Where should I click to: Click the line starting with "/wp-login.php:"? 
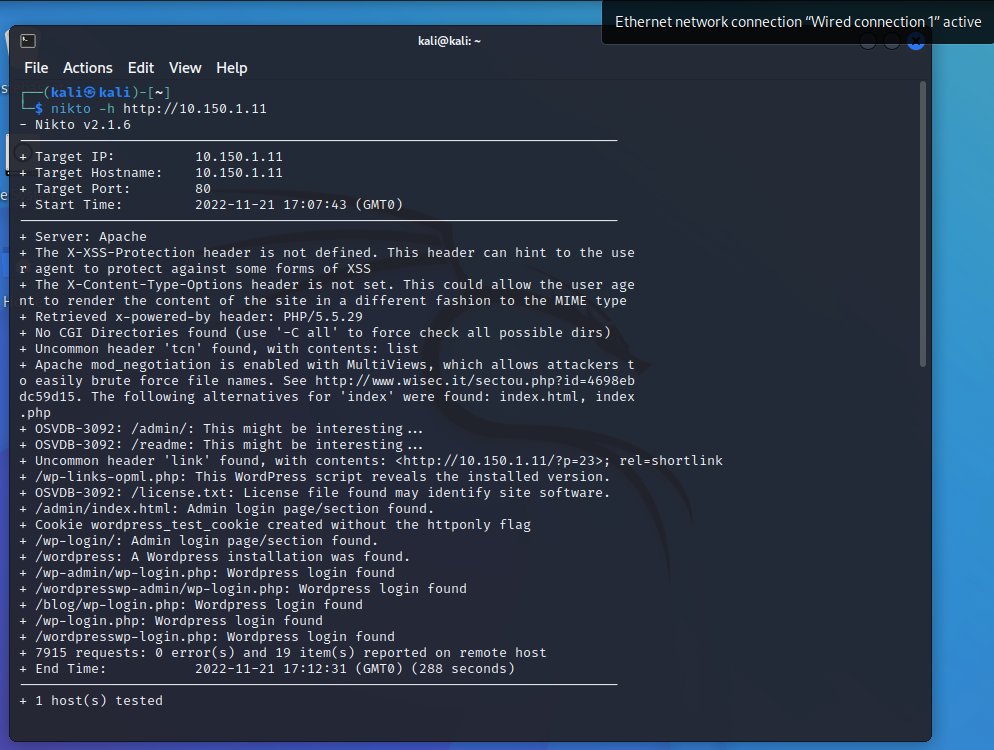(171, 621)
